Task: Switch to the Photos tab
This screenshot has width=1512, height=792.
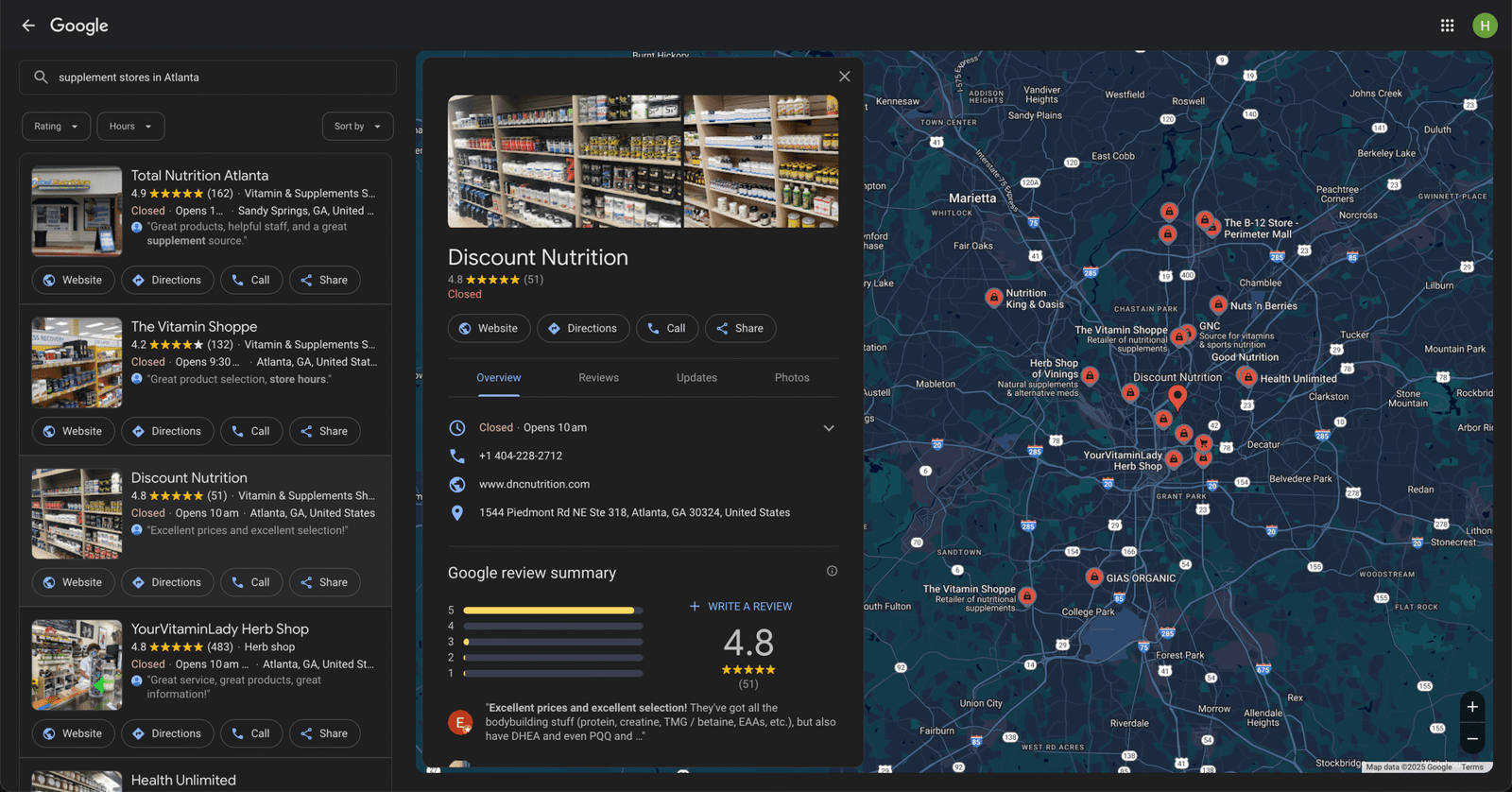Action: [792, 378]
